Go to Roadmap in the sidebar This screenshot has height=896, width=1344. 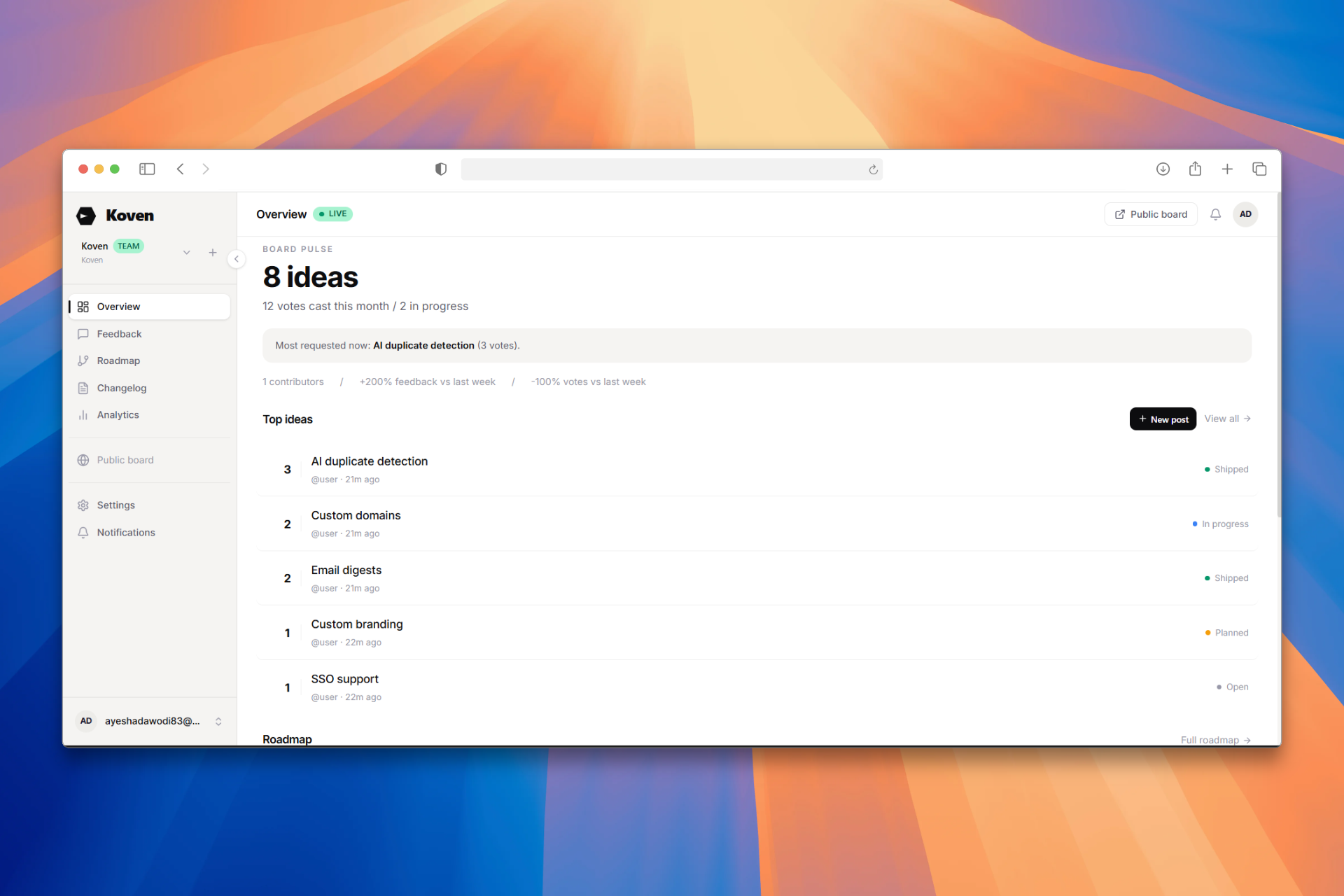150,360
